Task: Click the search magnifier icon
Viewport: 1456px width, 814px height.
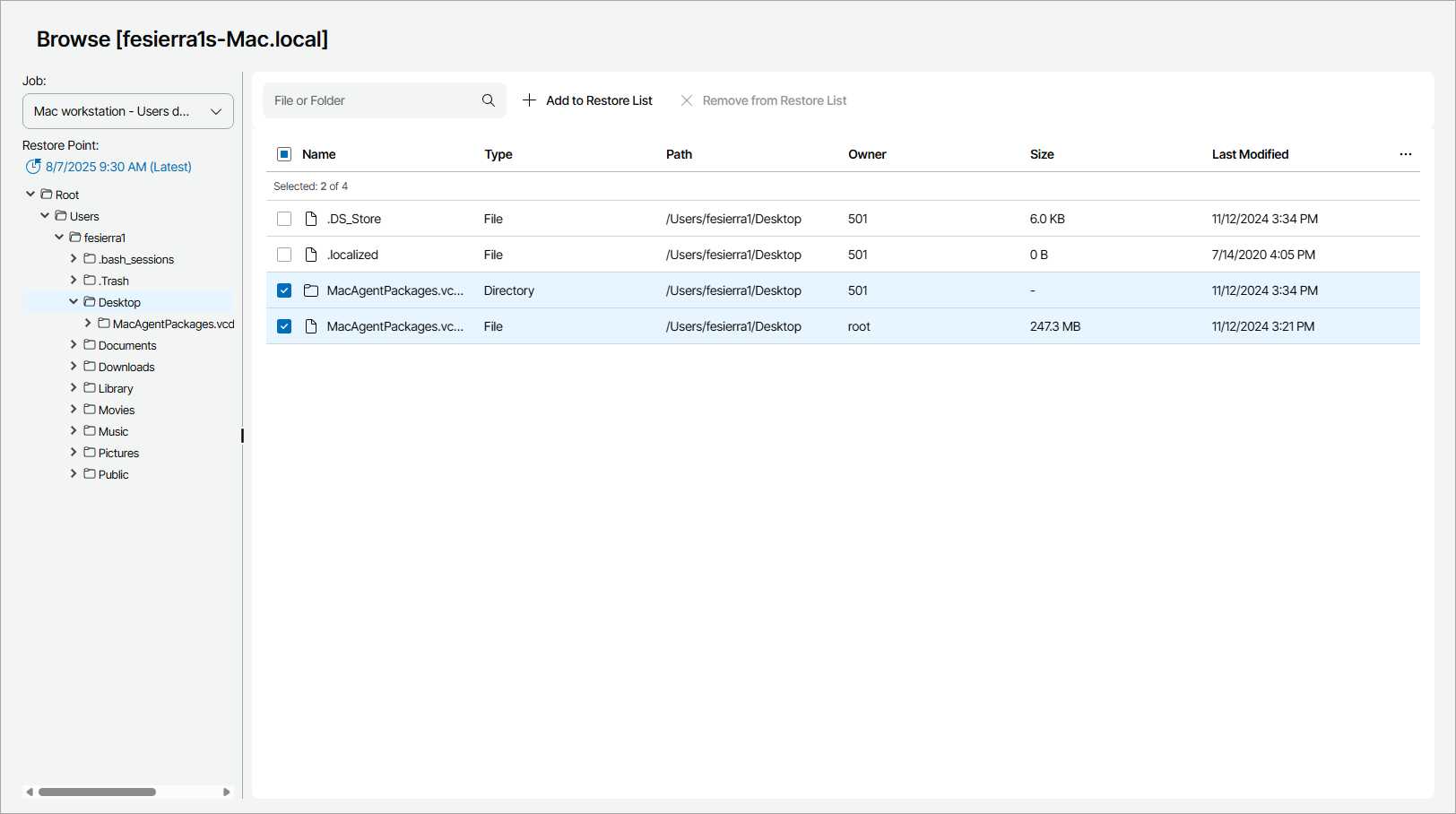Action: tap(488, 100)
